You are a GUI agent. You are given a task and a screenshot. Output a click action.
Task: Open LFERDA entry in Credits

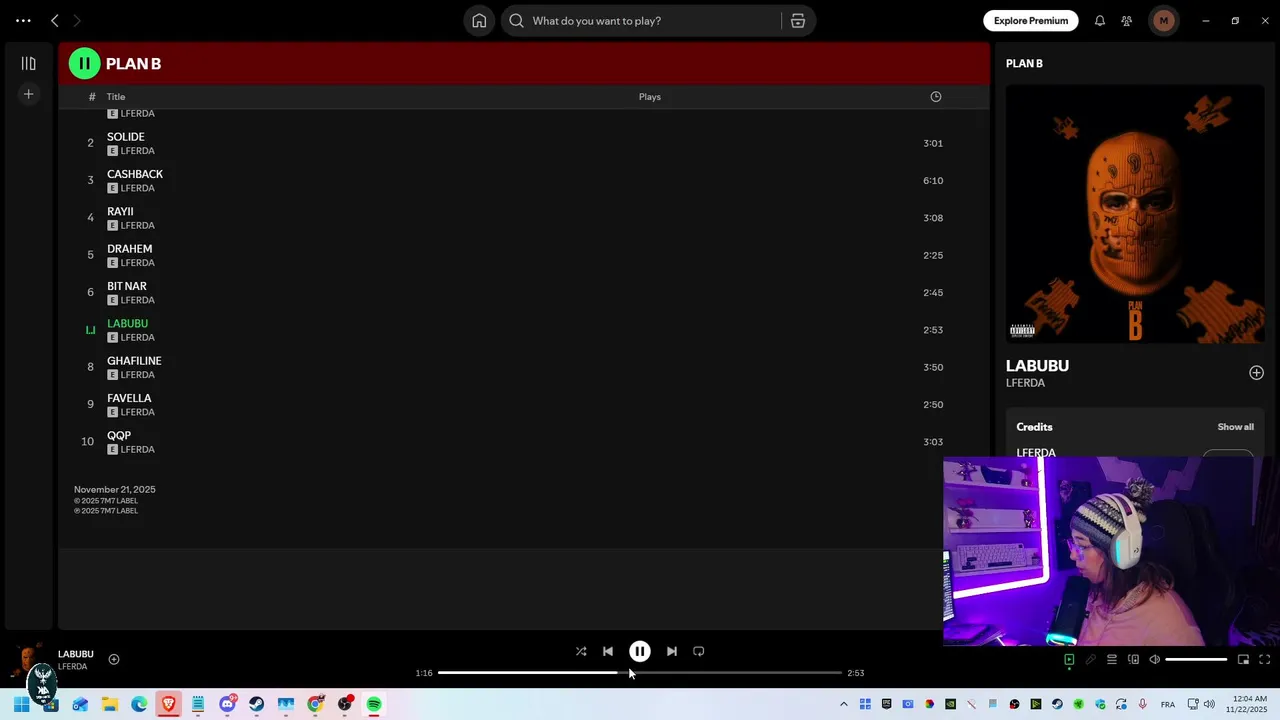pyautogui.click(x=1036, y=452)
